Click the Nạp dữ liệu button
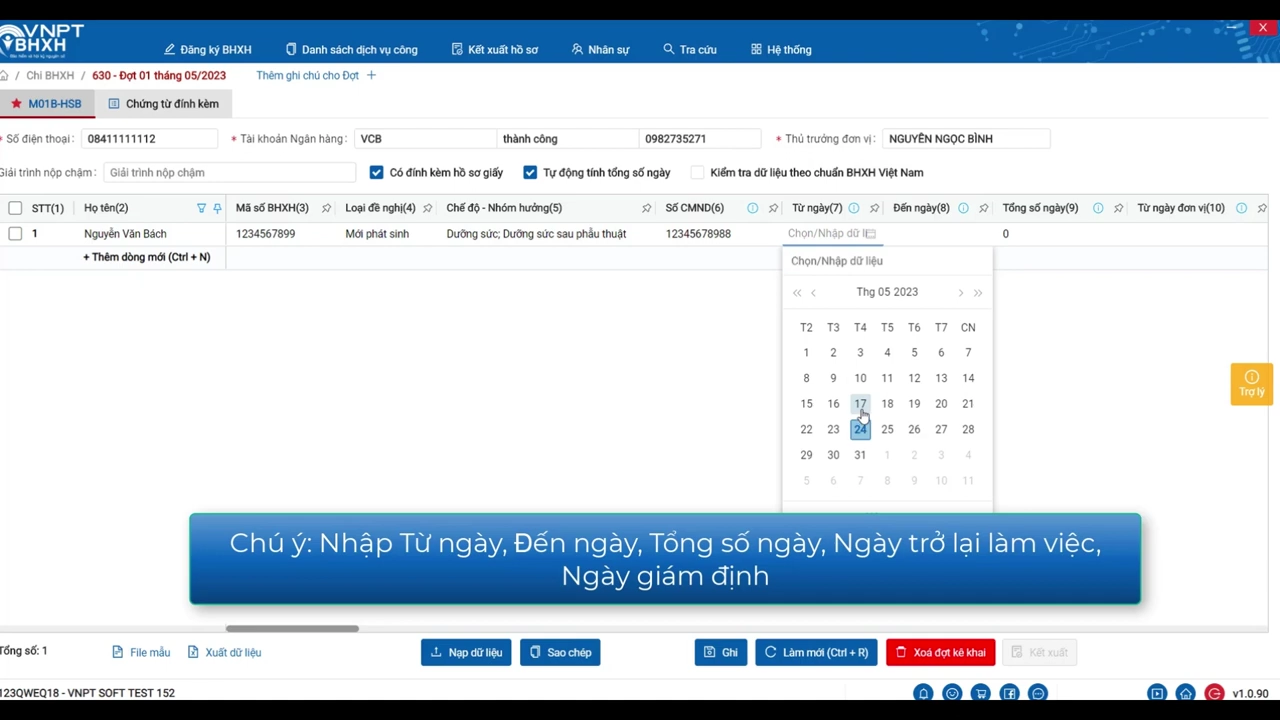 [x=466, y=653]
